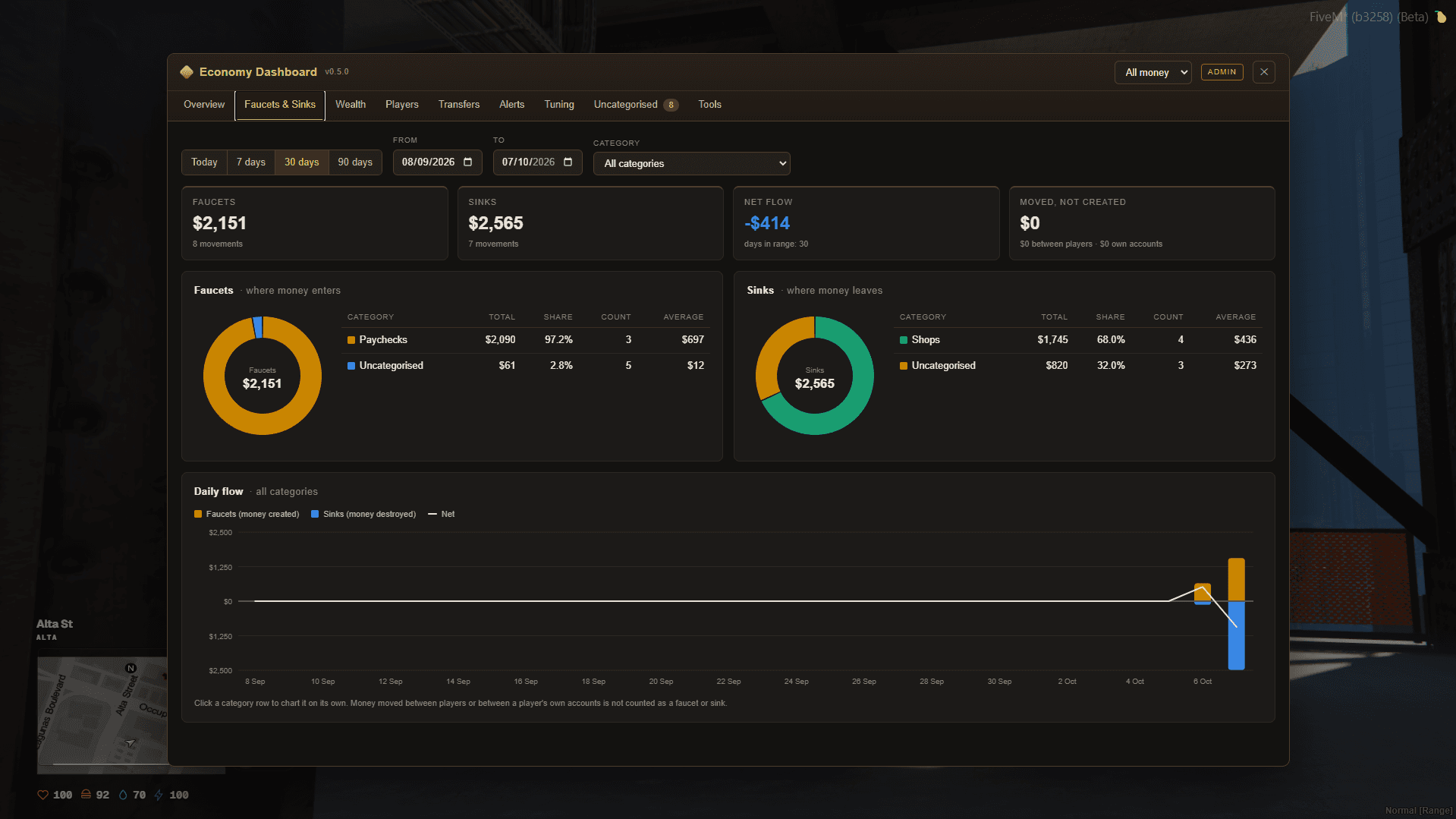Open the Transfers tab
The width and height of the screenshot is (1456, 819).
click(459, 105)
